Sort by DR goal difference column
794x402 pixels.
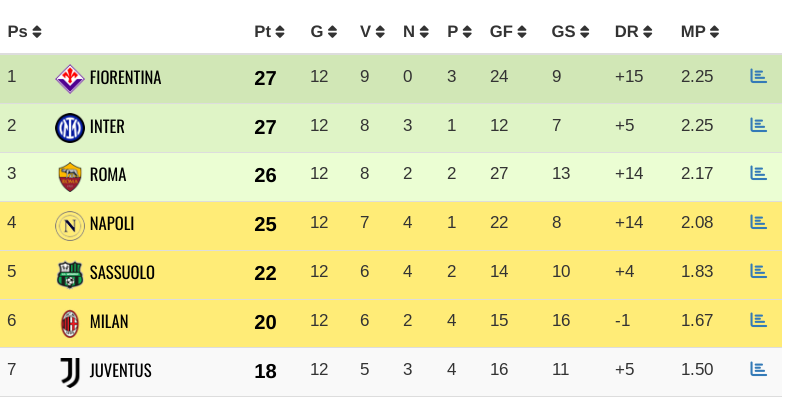pos(633,32)
